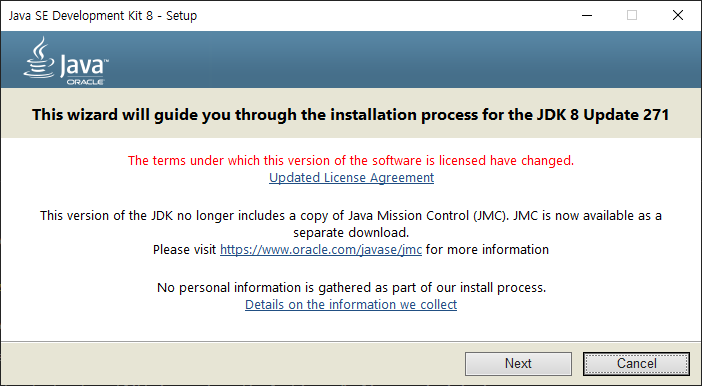The image size is (702, 386).
Task: Click the Next button to continue setup
Action: 518,363
